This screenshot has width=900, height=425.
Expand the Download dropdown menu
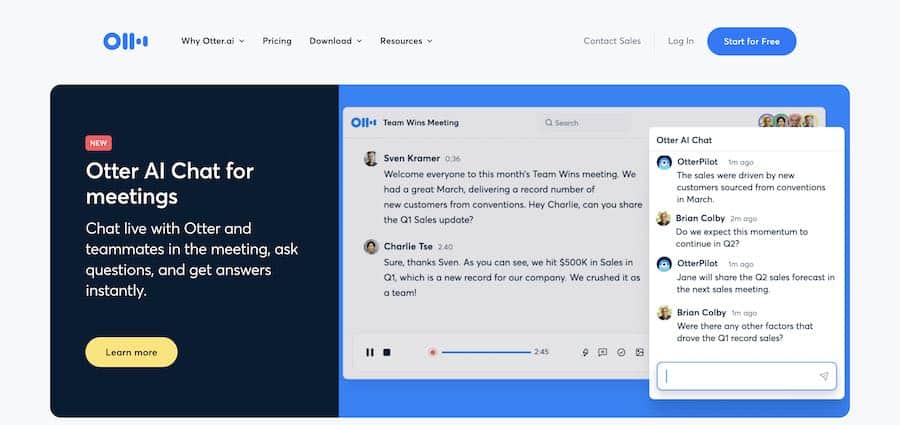pos(336,41)
